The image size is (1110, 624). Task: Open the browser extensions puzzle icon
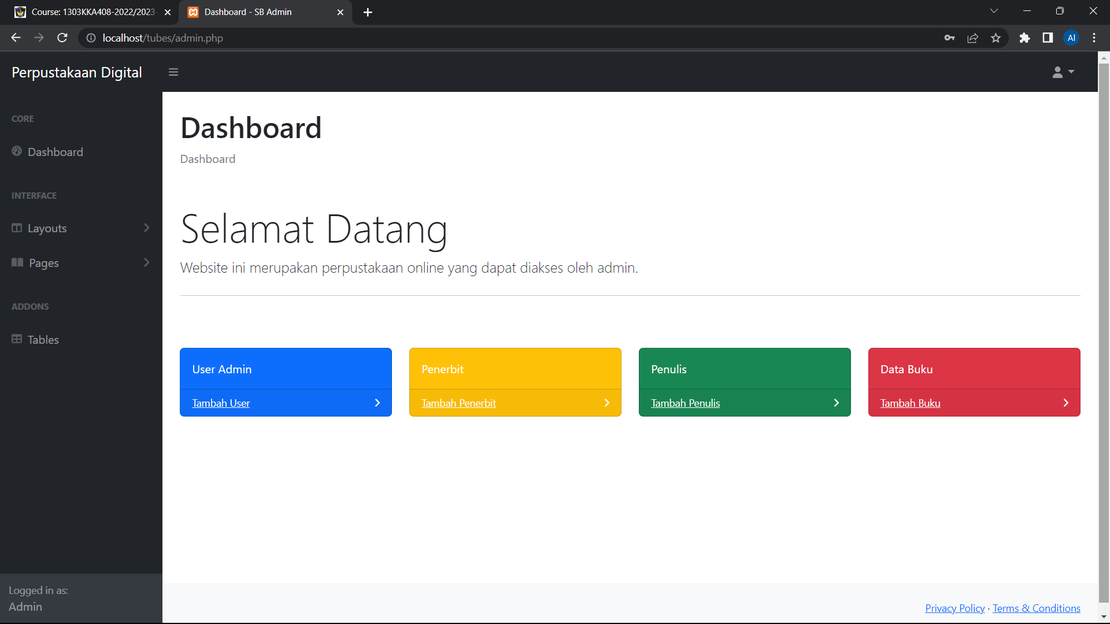point(1024,38)
